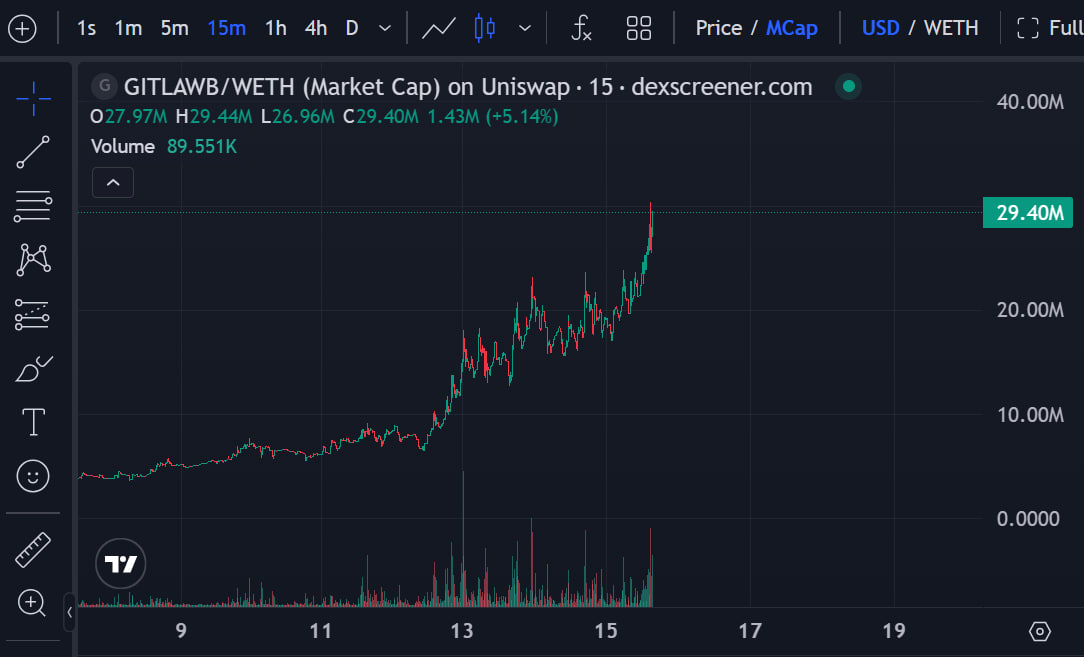This screenshot has height=657, width=1084.
Task: Click the 10.00M price axis label
Action: [x=1030, y=415]
